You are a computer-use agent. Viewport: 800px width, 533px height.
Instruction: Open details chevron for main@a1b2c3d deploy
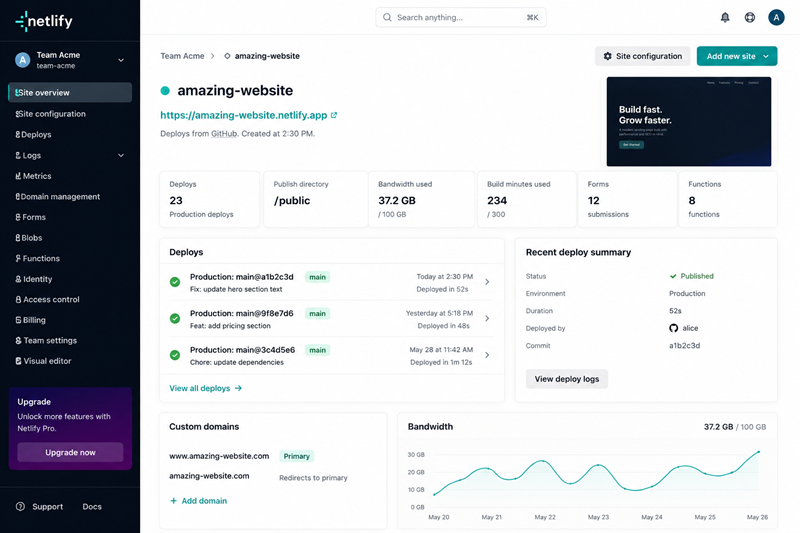[487, 282]
